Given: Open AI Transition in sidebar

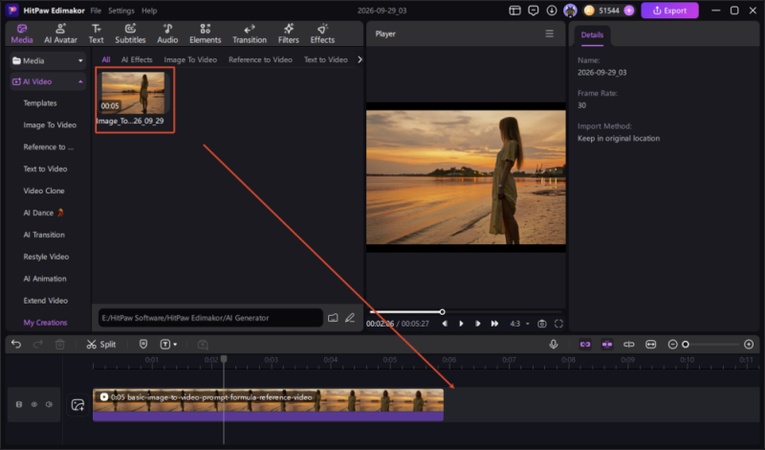Looking at the screenshot, I should coord(44,235).
